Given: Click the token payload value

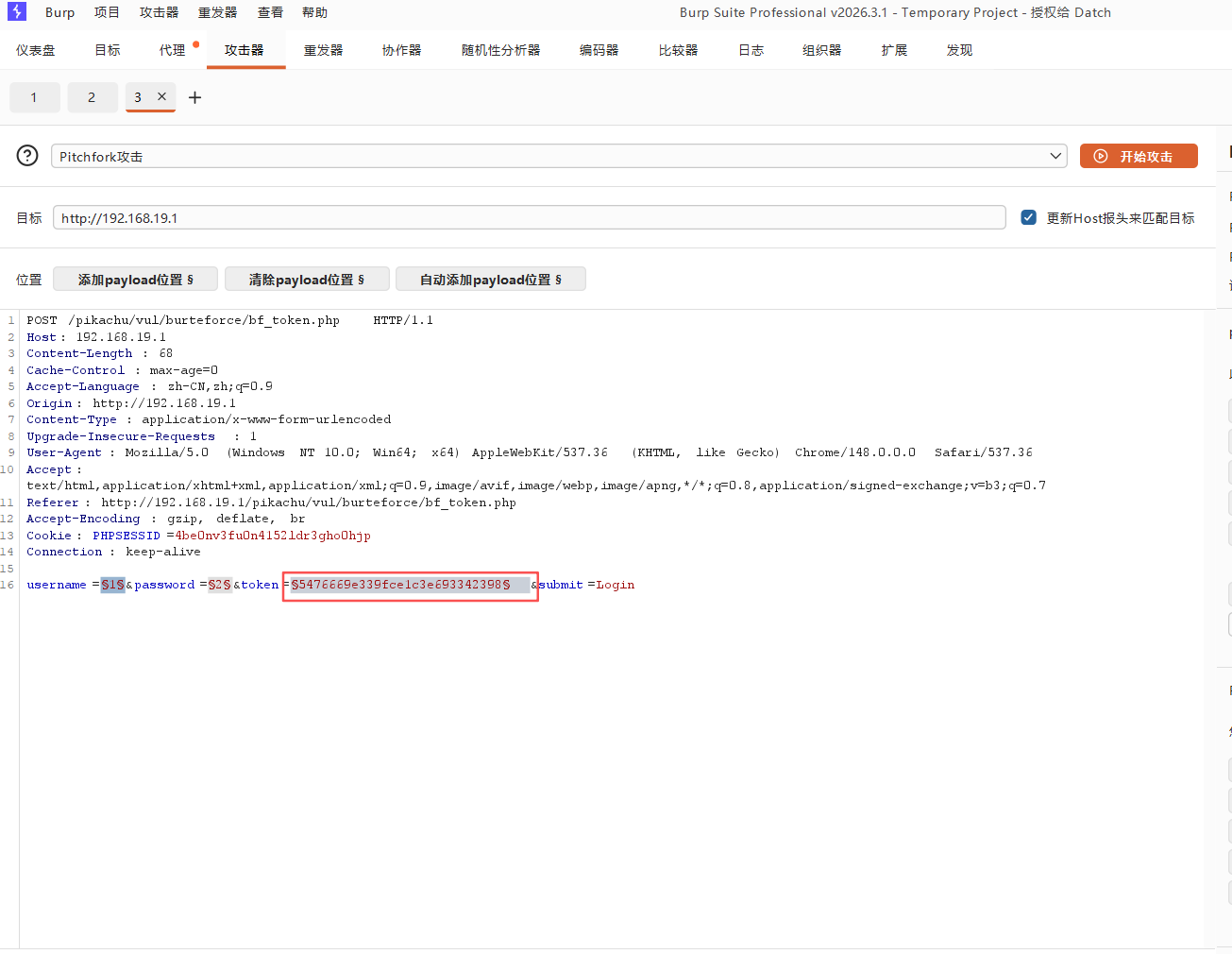Looking at the screenshot, I should click(x=400, y=585).
